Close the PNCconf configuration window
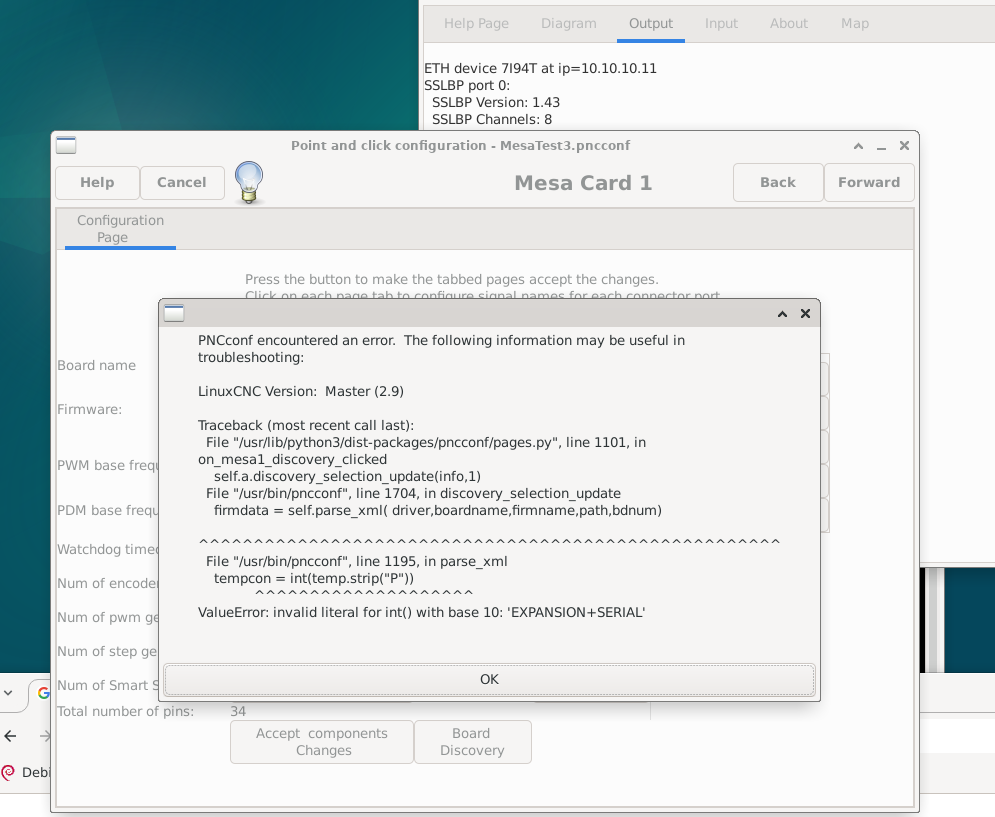995x817 pixels. (904, 146)
